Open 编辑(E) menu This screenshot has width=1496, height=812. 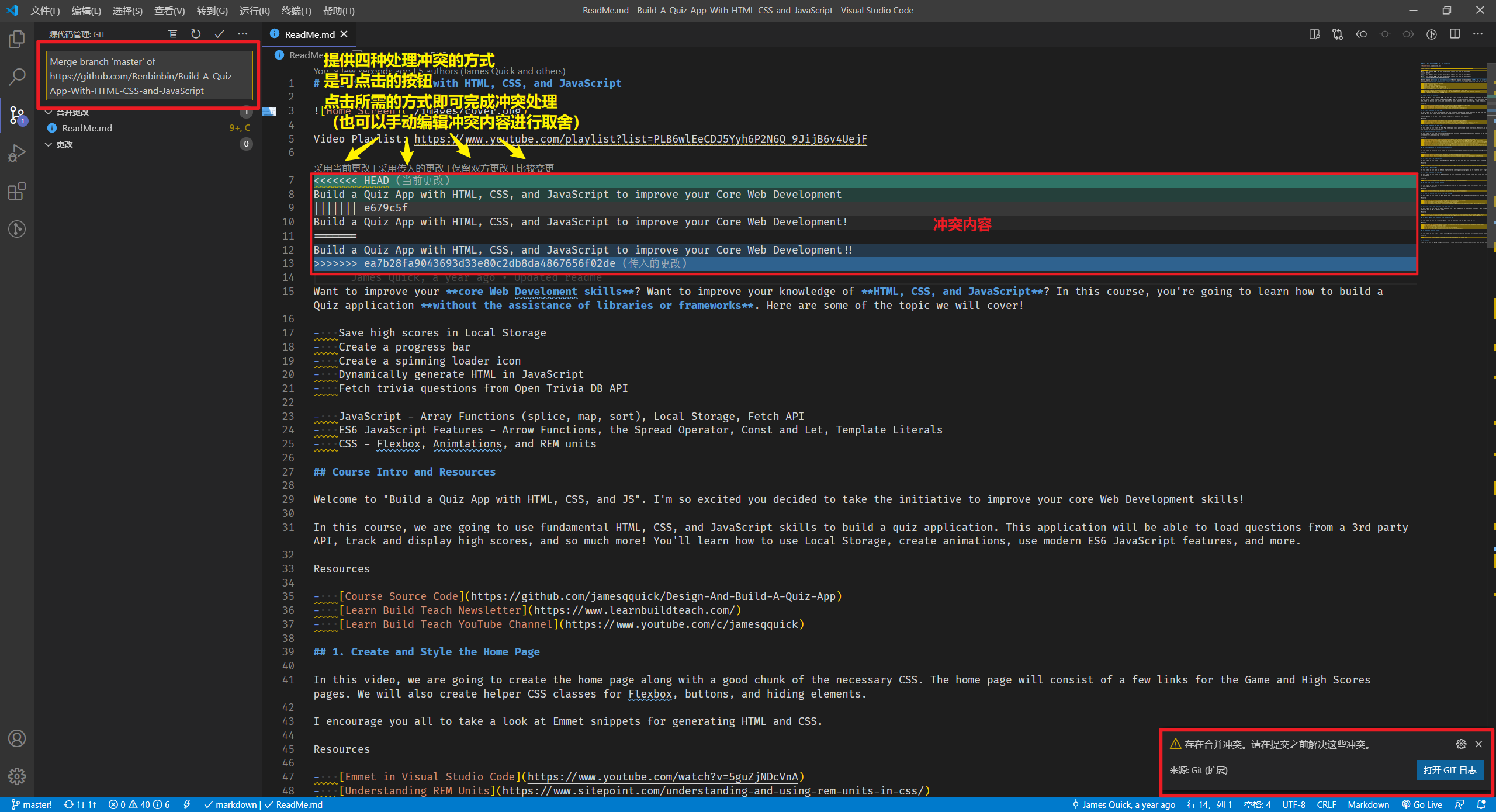(x=86, y=11)
